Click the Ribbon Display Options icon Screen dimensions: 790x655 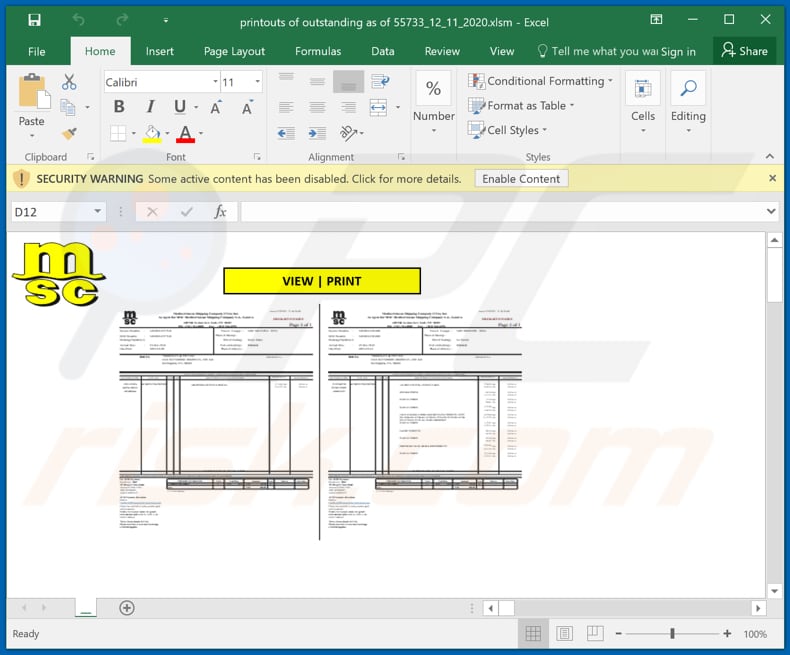tap(656, 20)
